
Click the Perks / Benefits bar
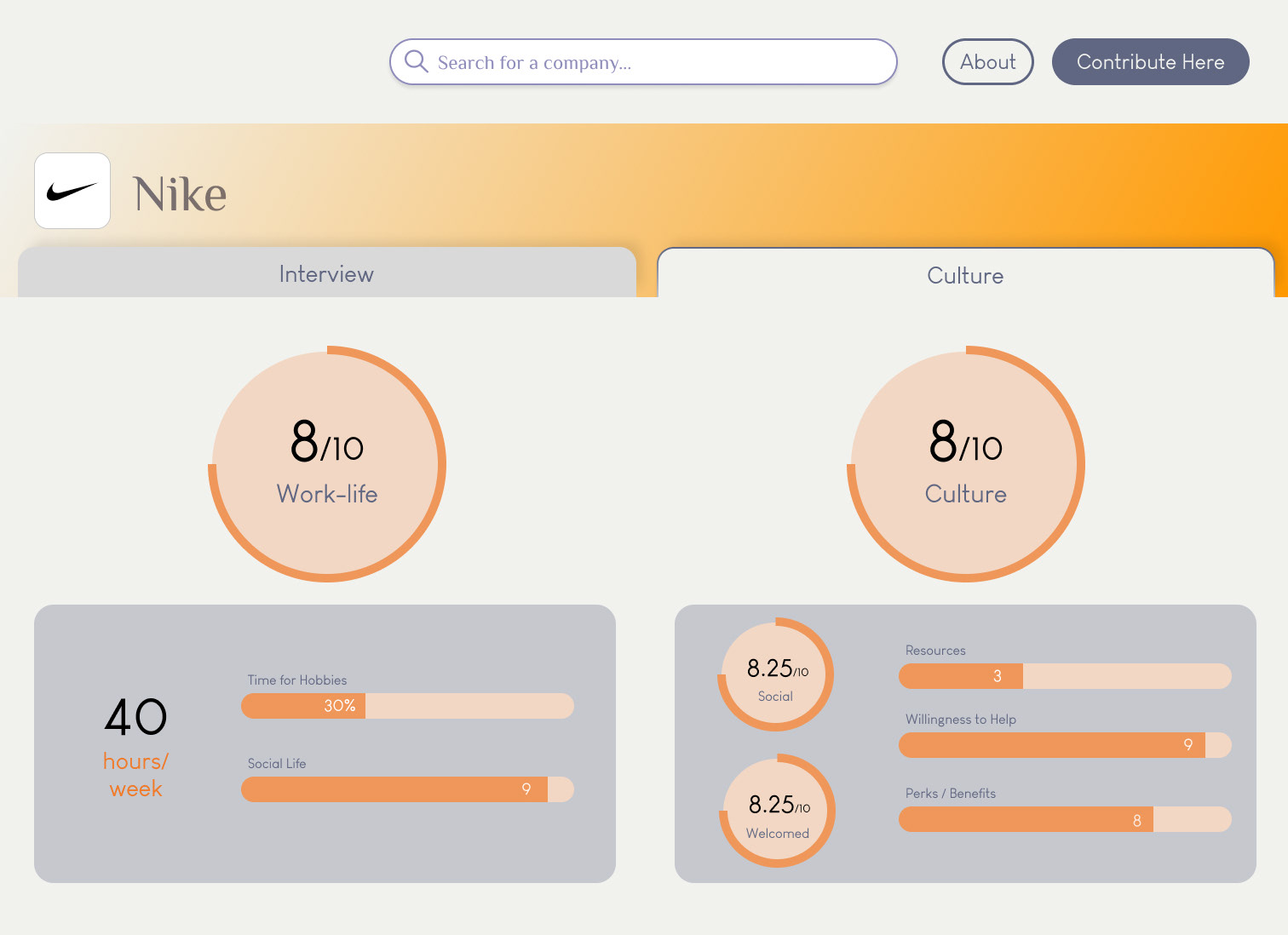point(1065,819)
